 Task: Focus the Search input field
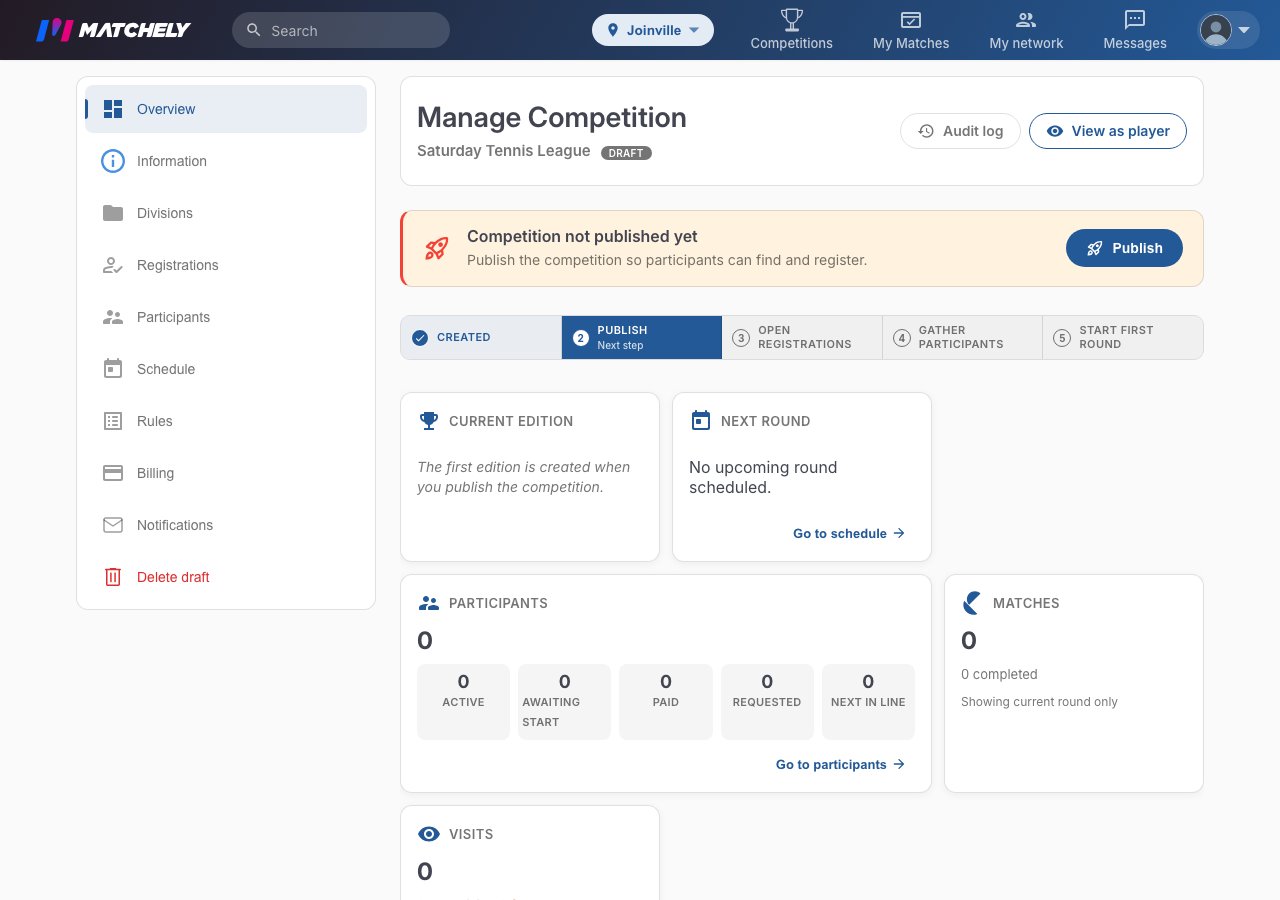[341, 30]
